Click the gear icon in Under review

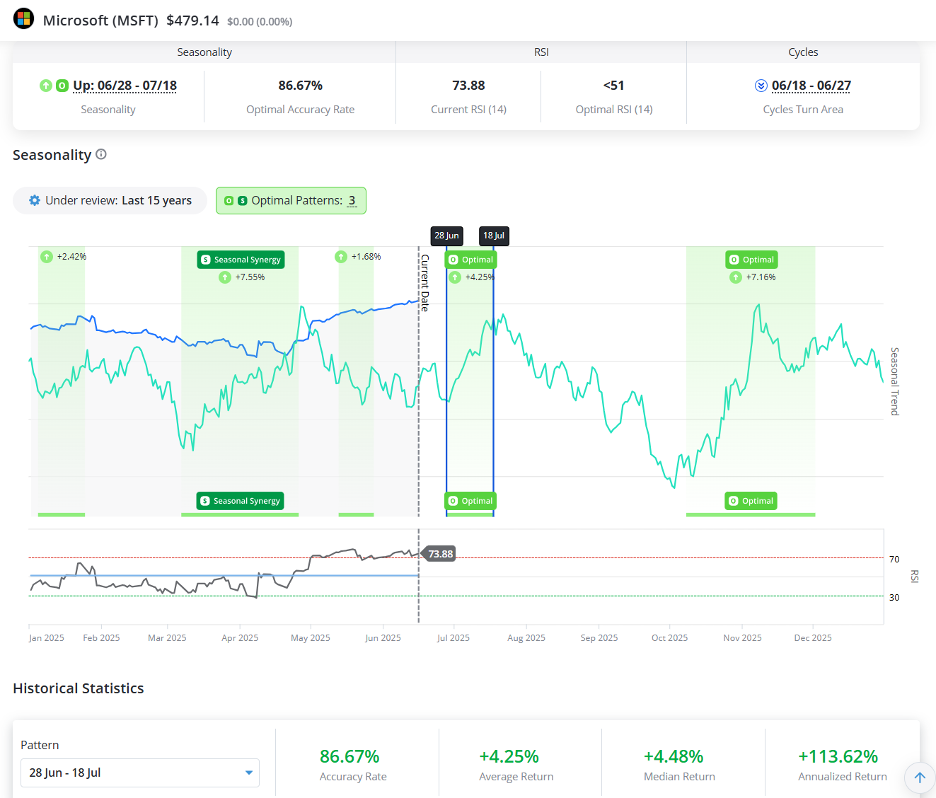point(35,201)
